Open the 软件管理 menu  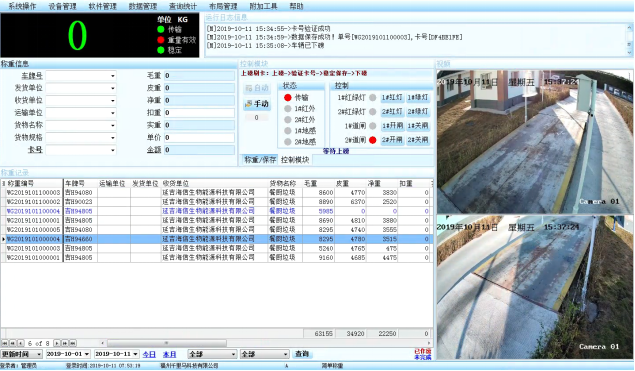coord(102,6)
